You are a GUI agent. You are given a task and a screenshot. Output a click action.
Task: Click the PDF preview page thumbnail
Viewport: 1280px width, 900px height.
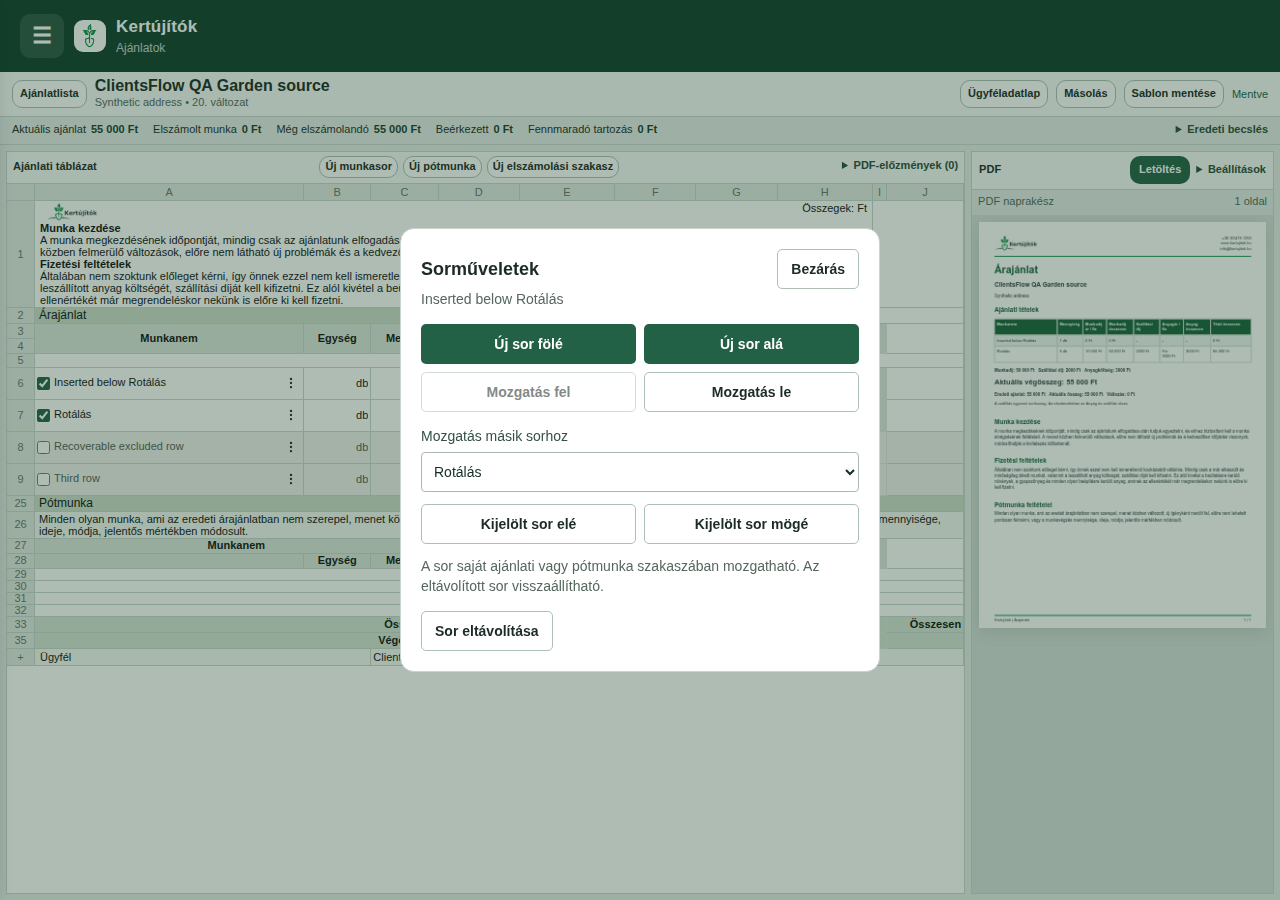(x=1122, y=425)
